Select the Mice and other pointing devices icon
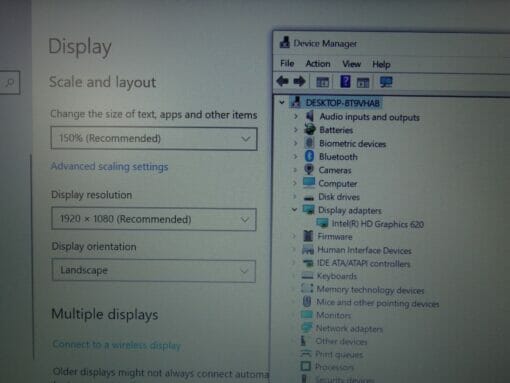The height and width of the screenshot is (383, 510). [x=307, y=302]
